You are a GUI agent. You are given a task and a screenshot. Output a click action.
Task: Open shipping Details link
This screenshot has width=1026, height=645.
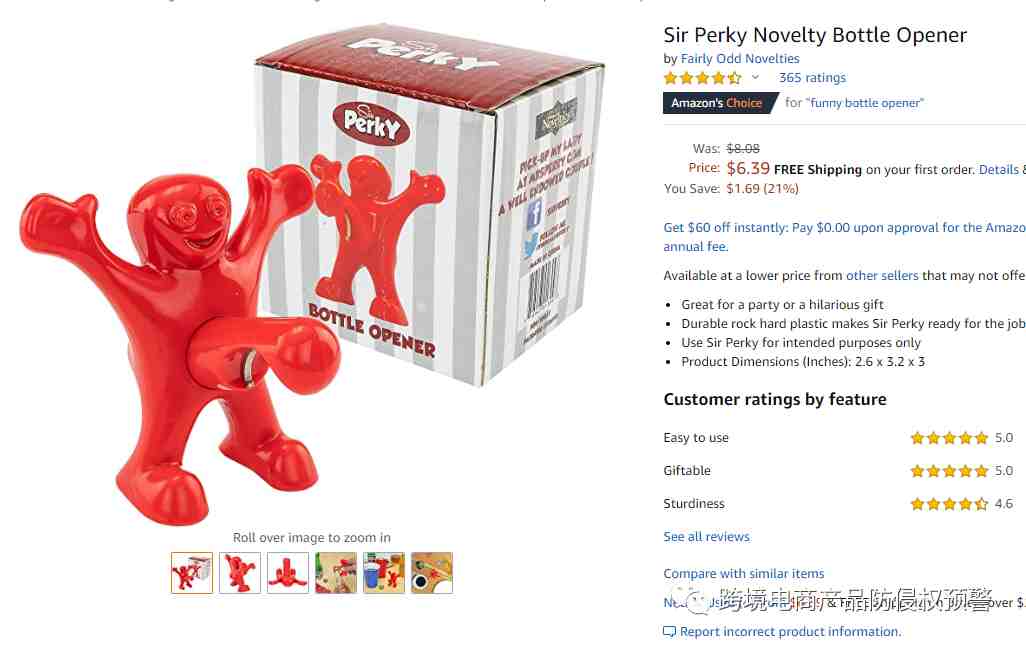[999, 169]
